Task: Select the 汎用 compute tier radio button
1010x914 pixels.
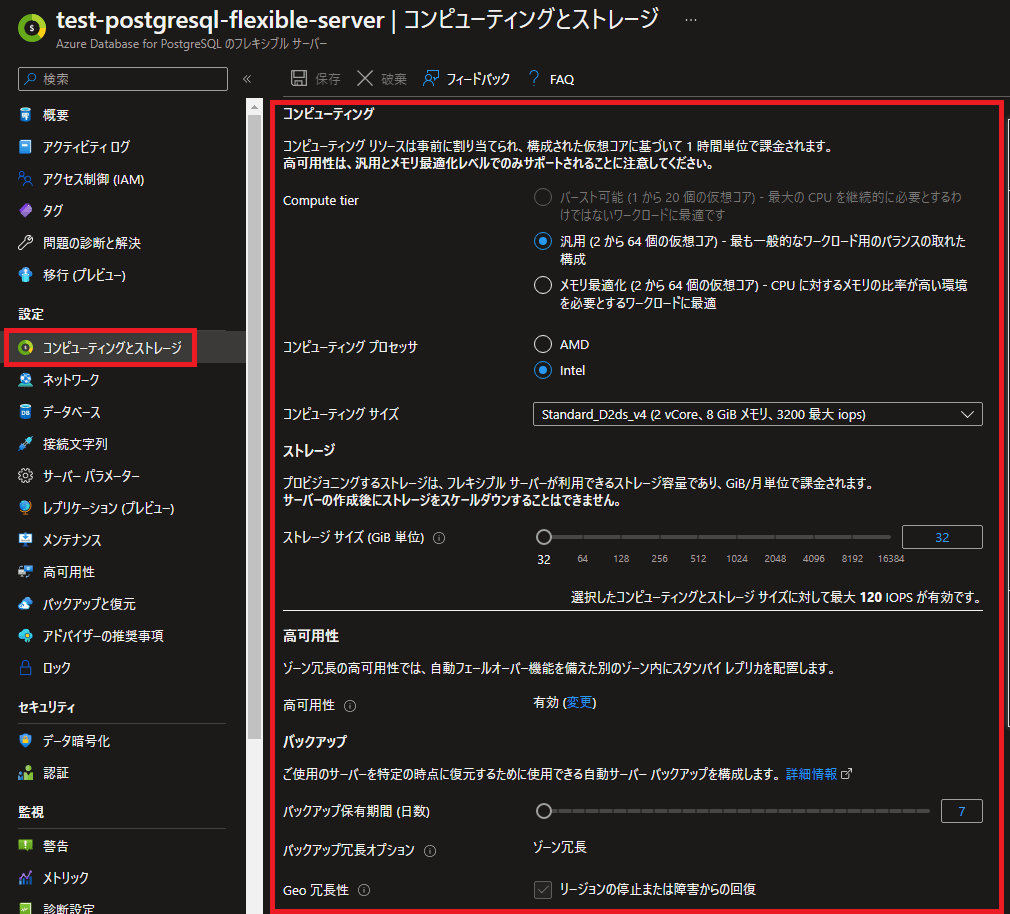Action: coord(543,242)
